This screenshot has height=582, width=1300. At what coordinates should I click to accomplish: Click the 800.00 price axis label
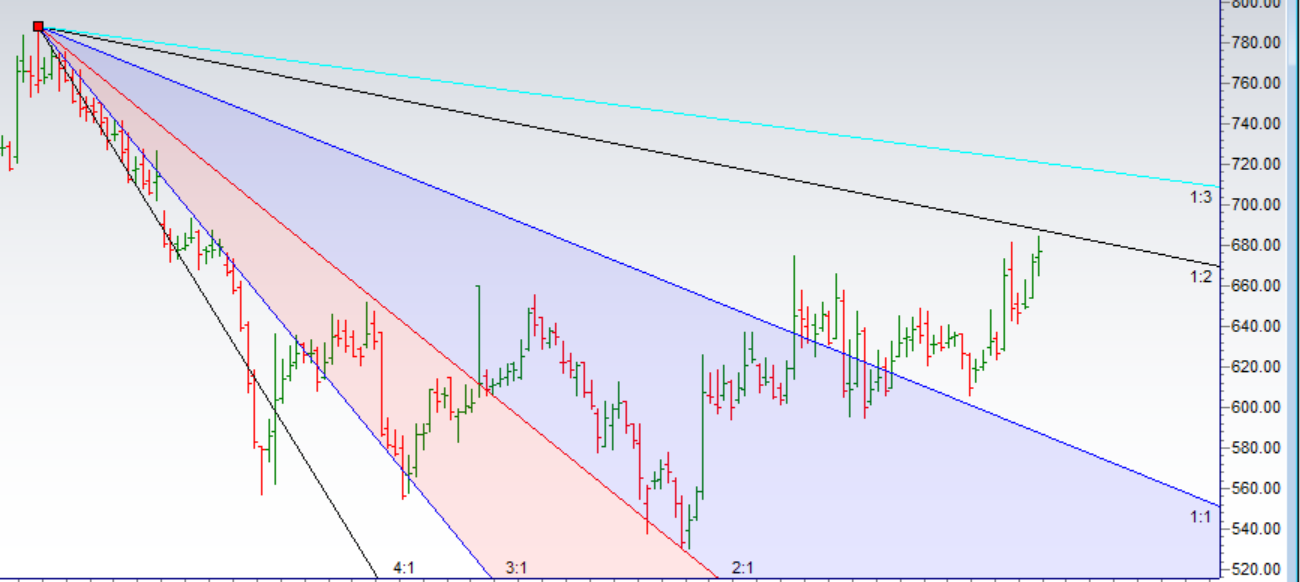coord(1257,4)
